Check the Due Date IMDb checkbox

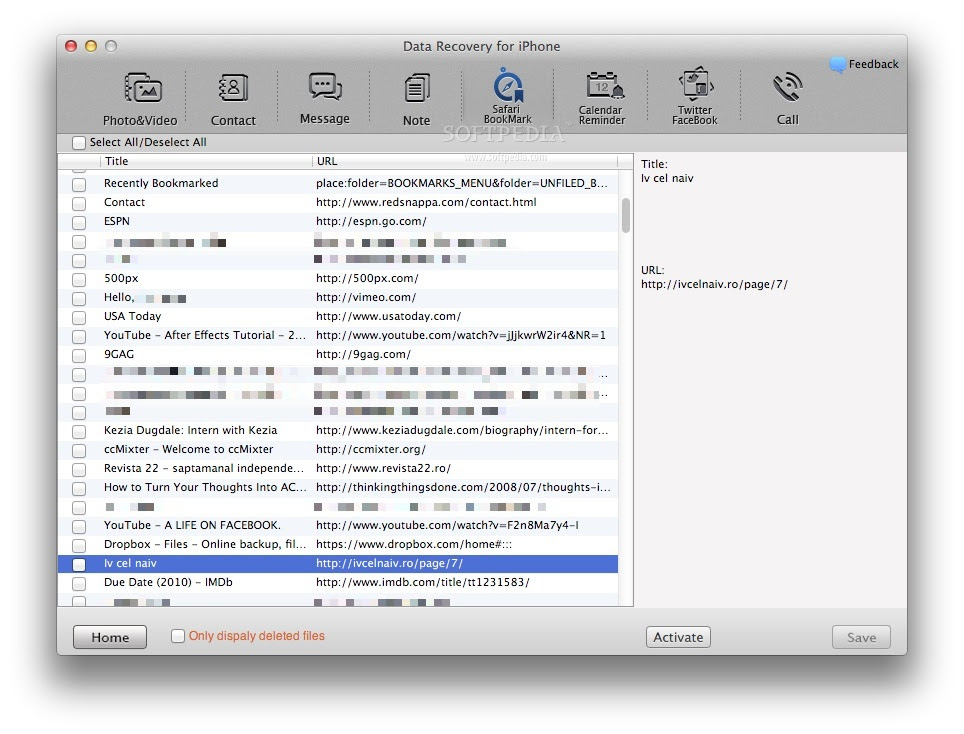(79, 583)
